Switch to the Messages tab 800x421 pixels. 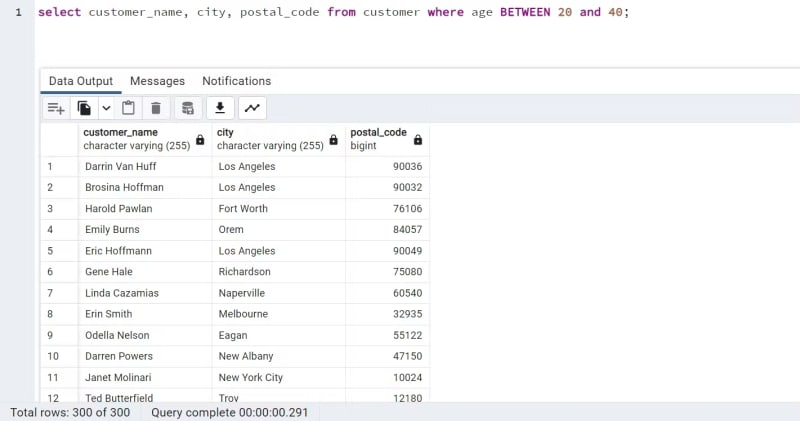point(157,81)
